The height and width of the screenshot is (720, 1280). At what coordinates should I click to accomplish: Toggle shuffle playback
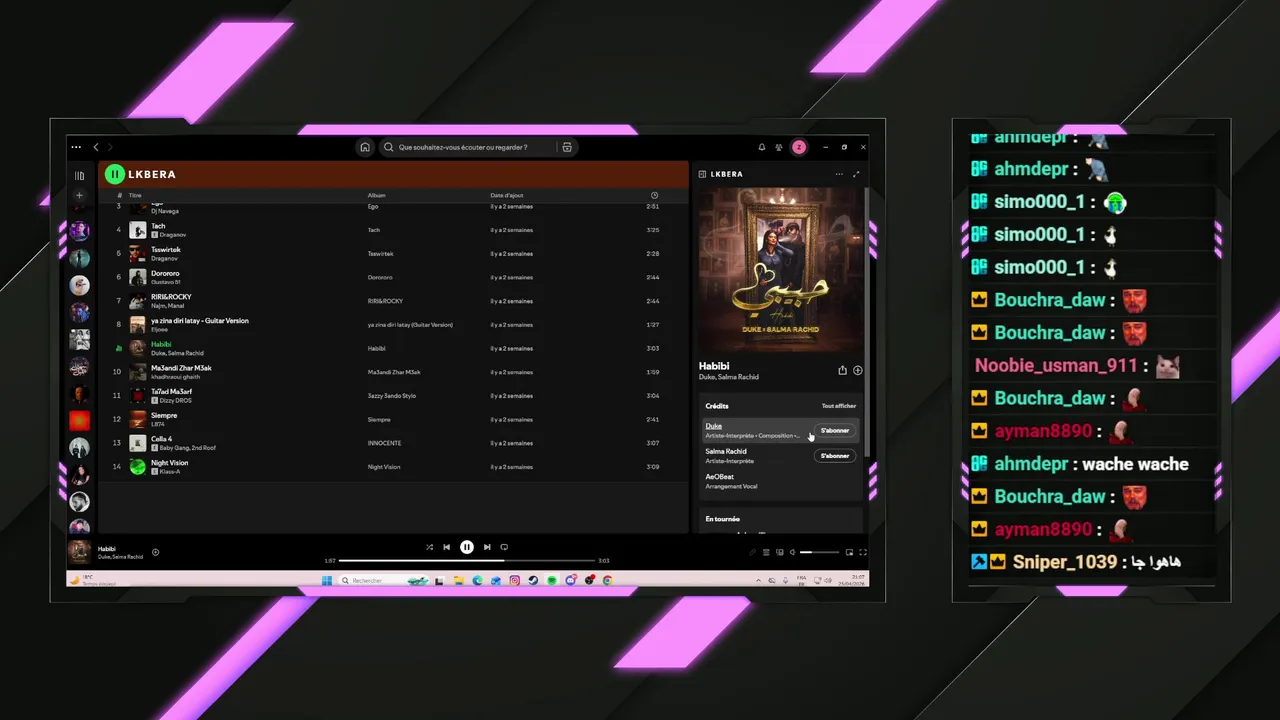429,547
